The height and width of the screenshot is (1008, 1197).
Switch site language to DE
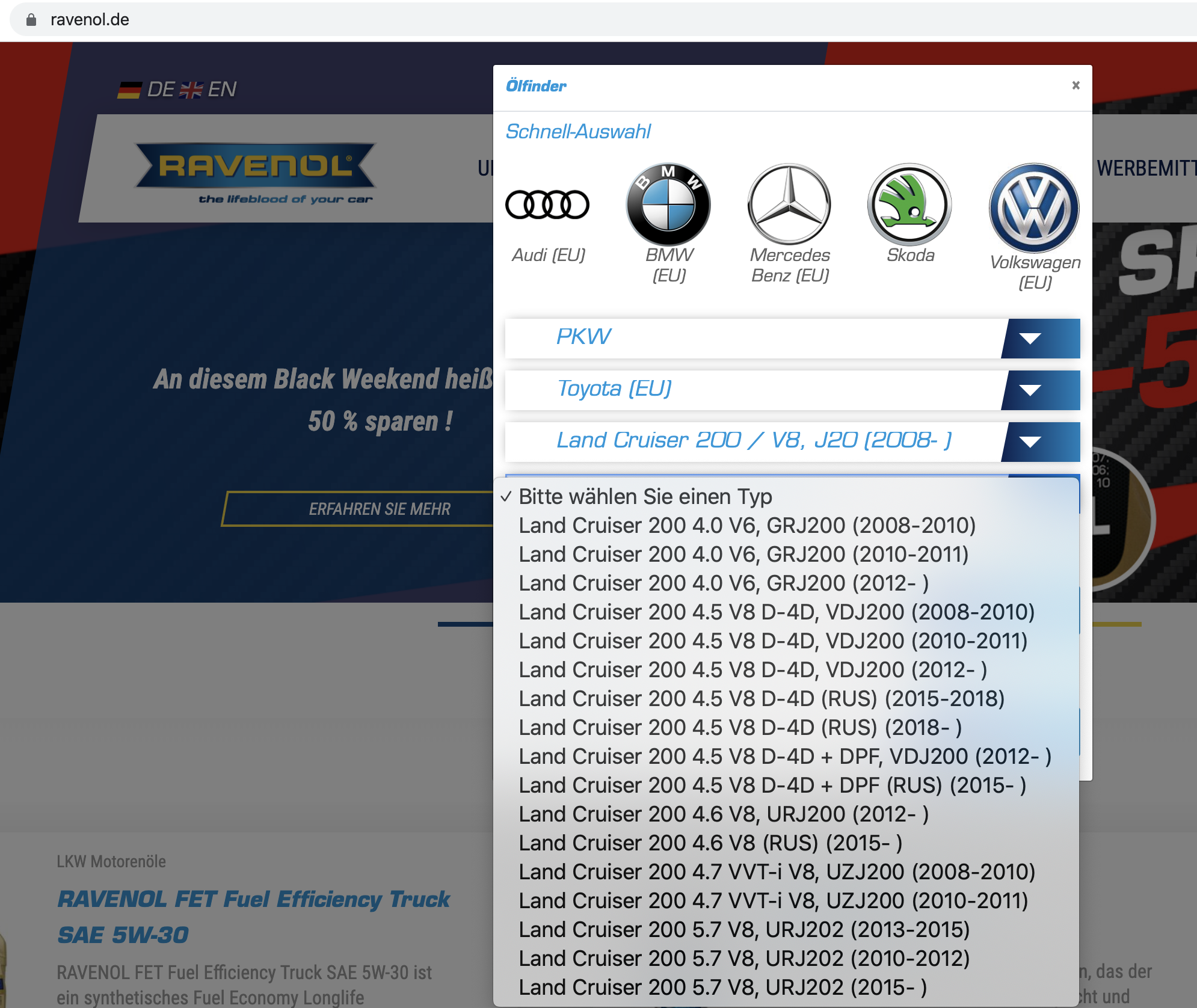(161, 90)
